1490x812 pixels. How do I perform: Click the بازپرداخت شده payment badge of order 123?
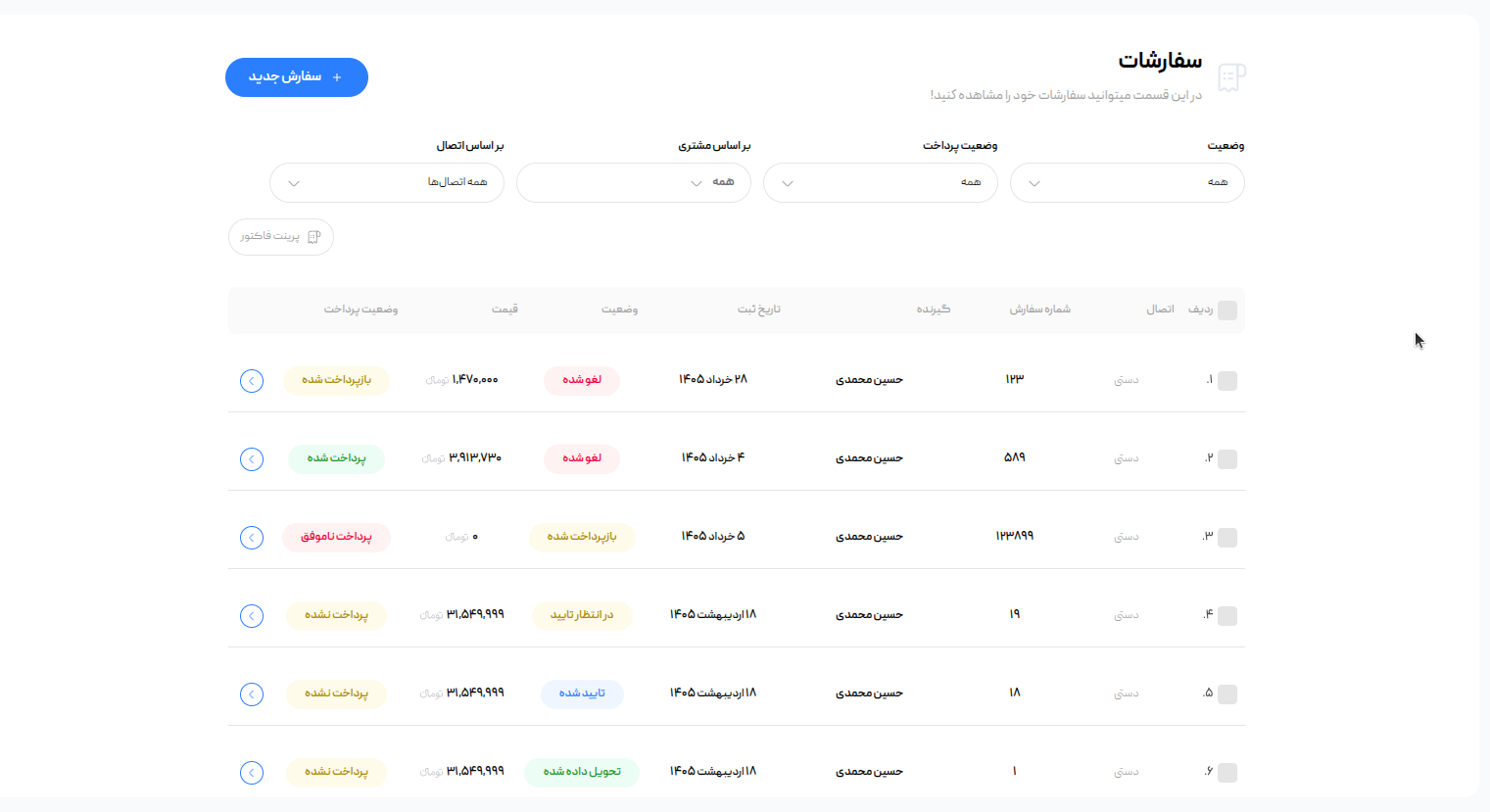coord(336,380)
